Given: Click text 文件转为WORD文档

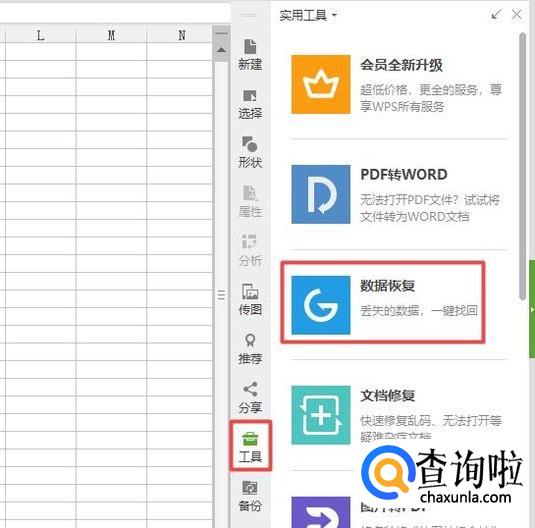Looking at the screenshot, I should point(415,217).
